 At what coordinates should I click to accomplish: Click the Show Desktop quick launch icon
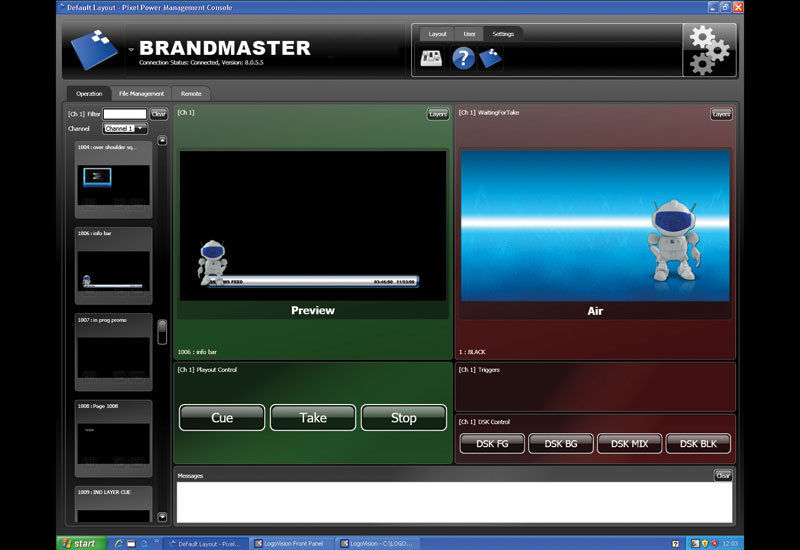[131, 543]
